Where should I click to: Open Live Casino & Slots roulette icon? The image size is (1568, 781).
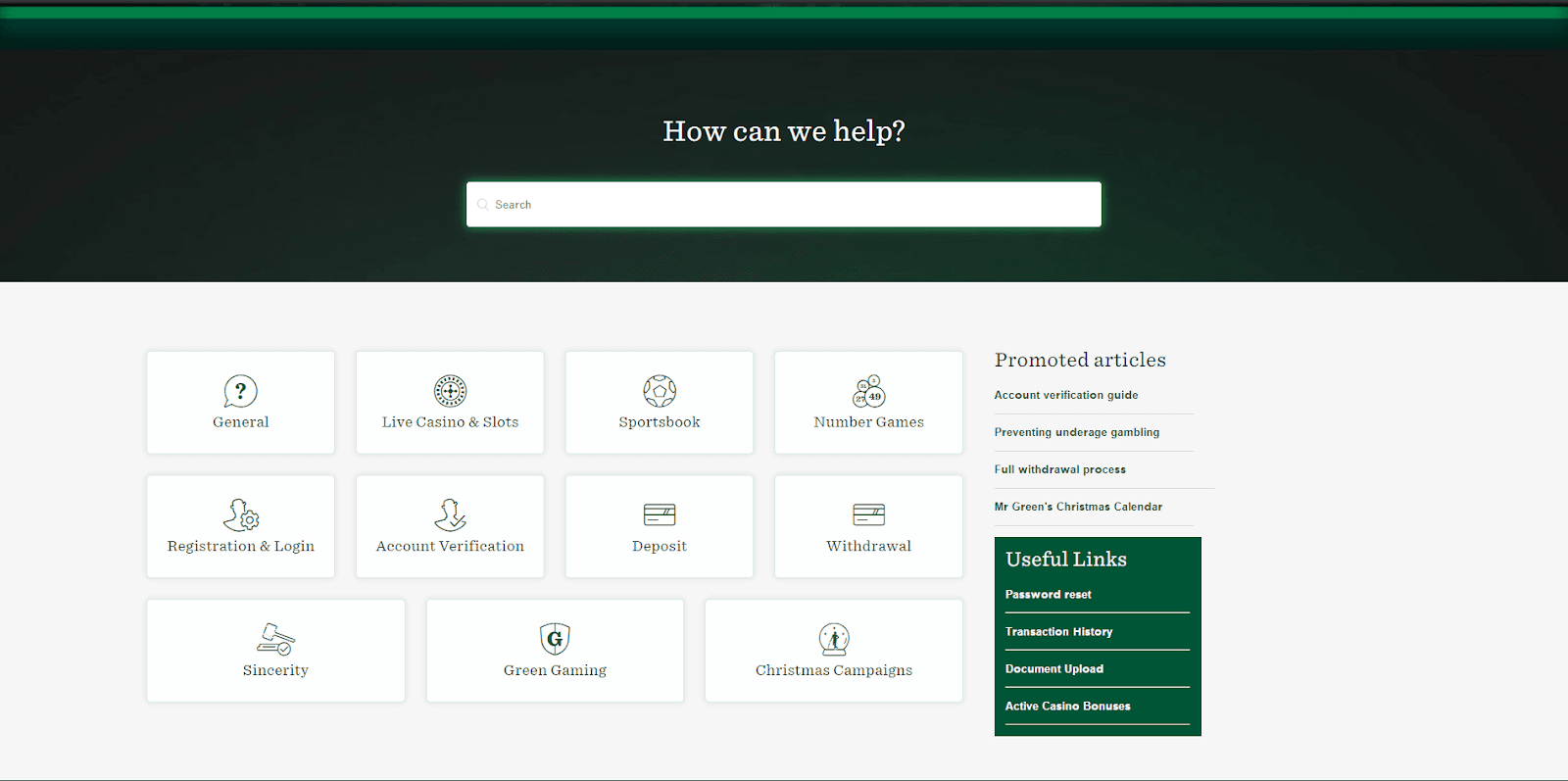click(450, 391)
